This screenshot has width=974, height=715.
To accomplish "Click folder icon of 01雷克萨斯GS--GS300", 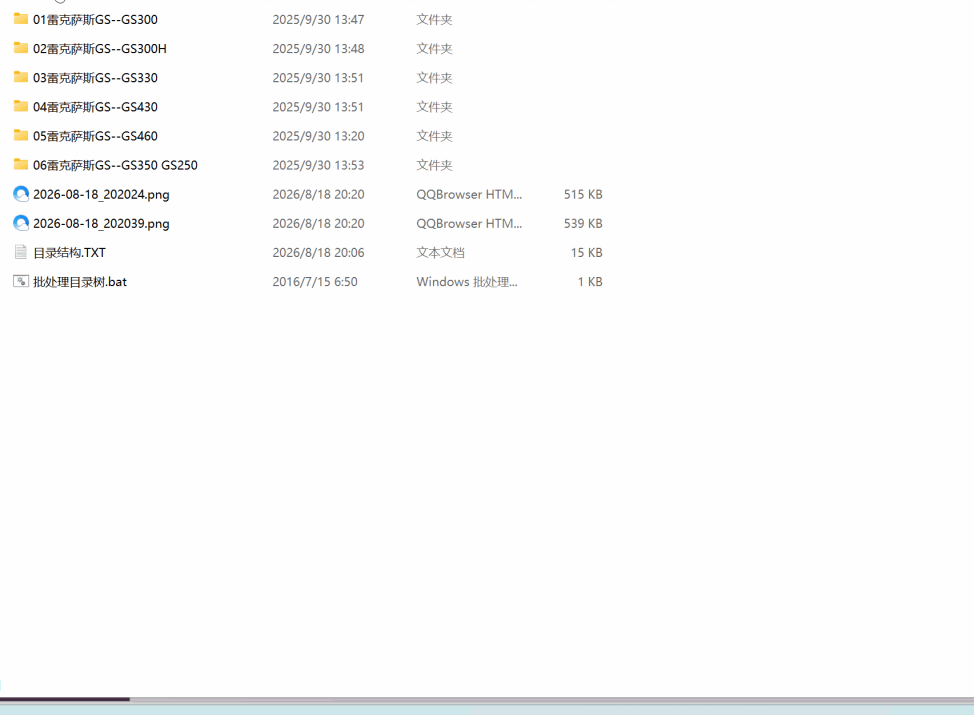I will pyautogui.click(x=20, y=19).
